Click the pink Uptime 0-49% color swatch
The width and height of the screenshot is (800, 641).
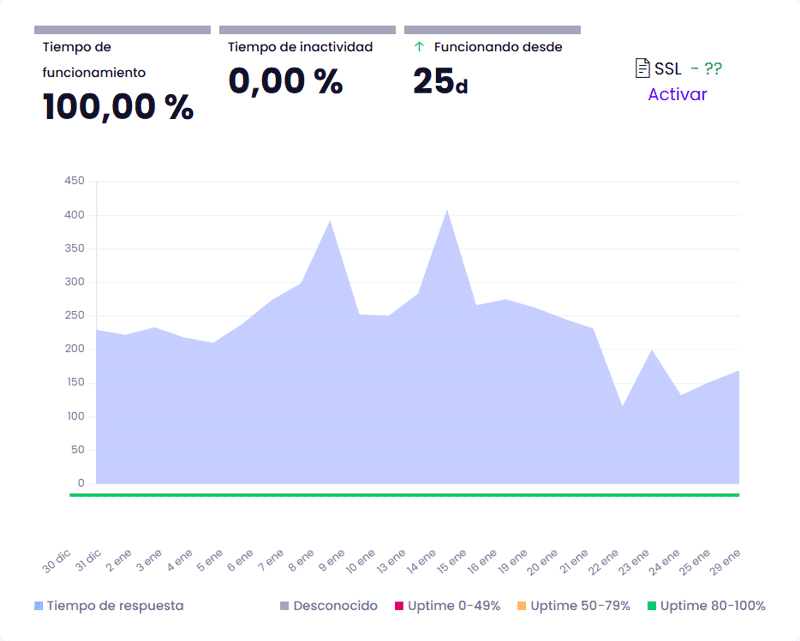398,606
